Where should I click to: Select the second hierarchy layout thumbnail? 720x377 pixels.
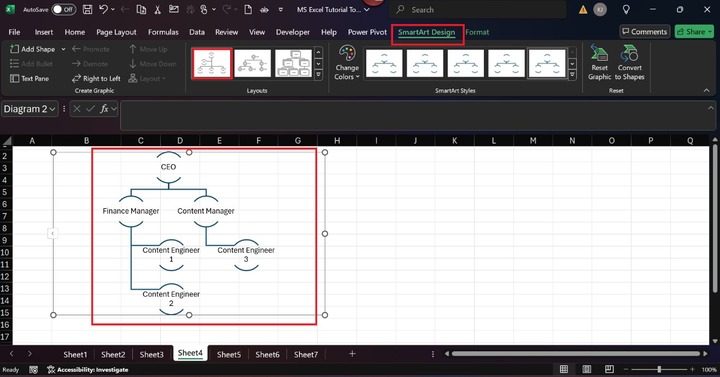click(253, 63)
